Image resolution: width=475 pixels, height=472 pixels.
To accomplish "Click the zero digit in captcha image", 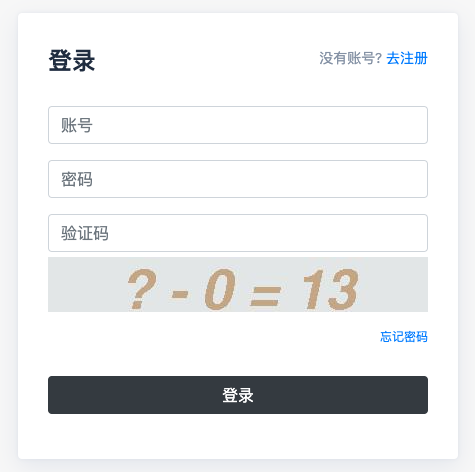I will [x=219, y=289].
